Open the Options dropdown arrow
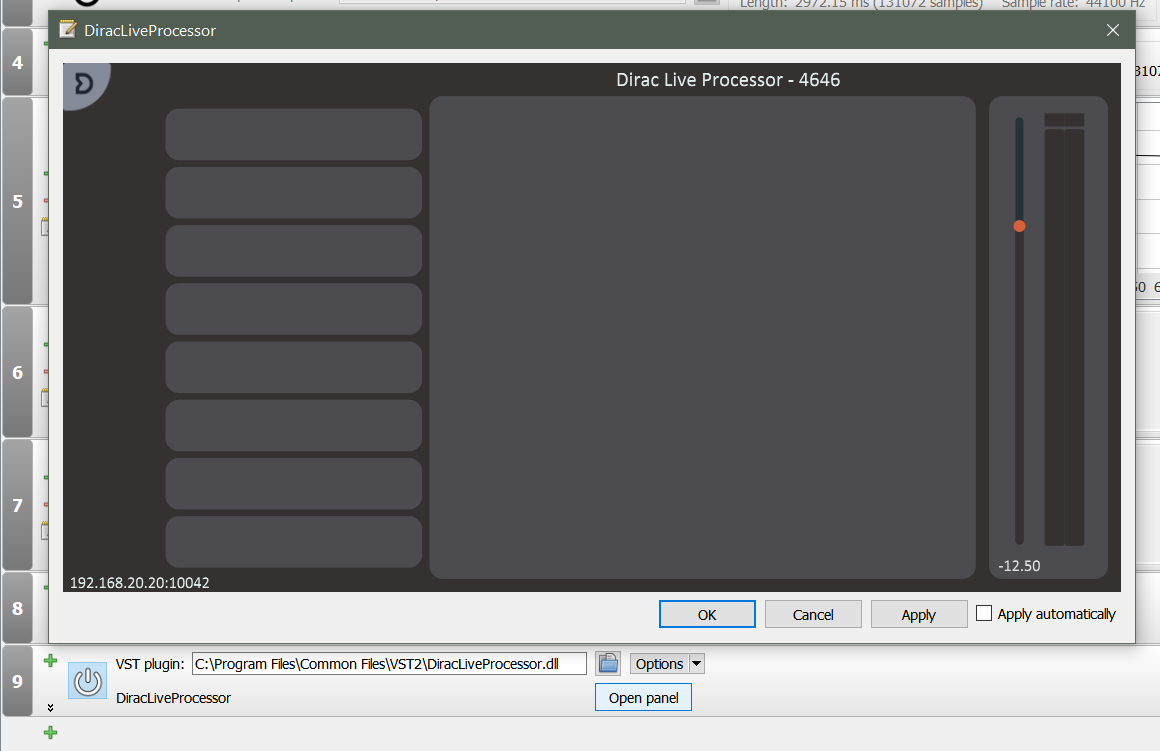Image resolution: width=1160 pixels, height=751 pixels. coord(696,664)
